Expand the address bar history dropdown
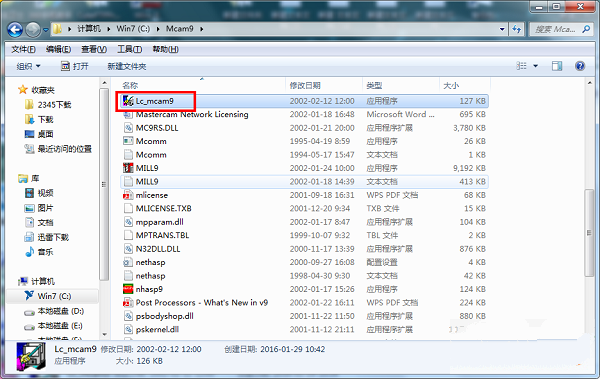The image size is (600, 379). click(x=502, y=29)
